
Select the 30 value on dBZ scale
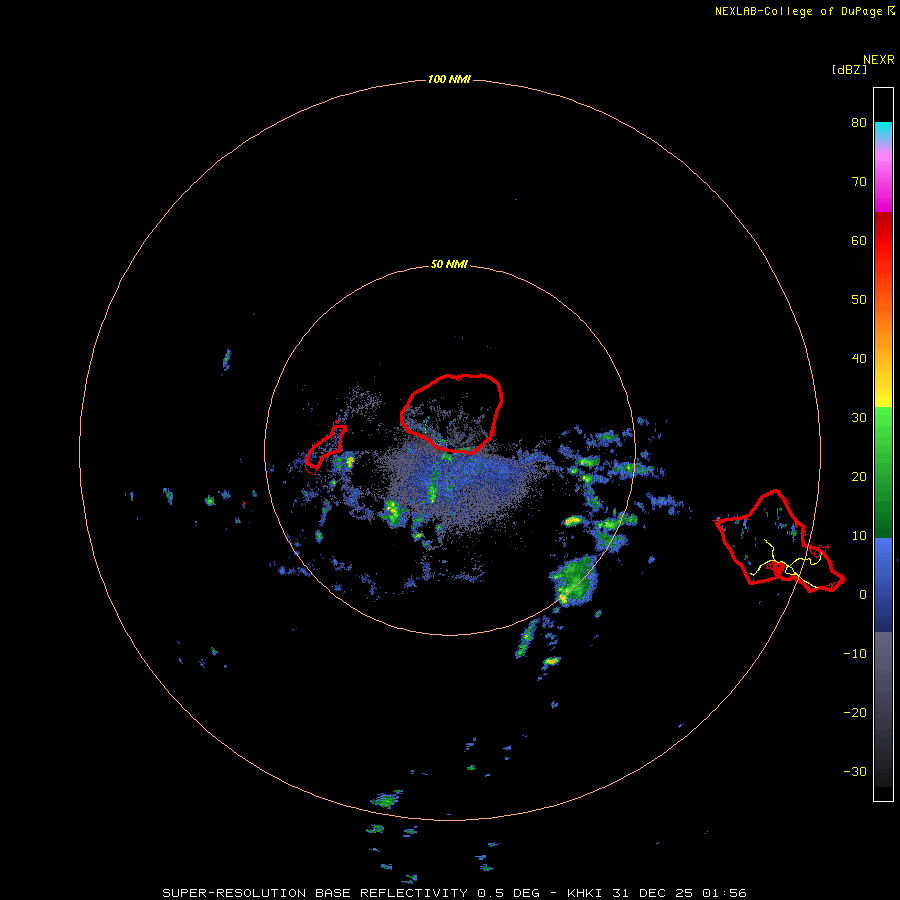pos(859,417)
